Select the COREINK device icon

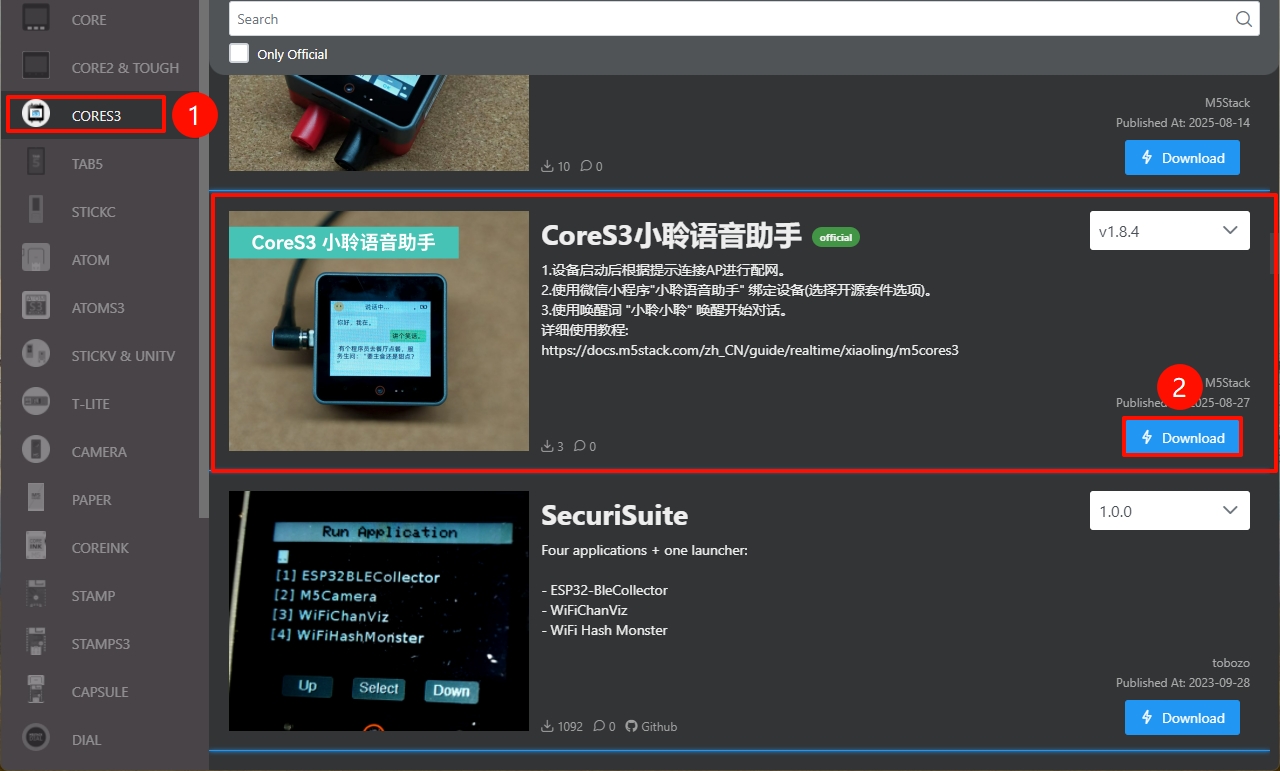coord(36,547)
